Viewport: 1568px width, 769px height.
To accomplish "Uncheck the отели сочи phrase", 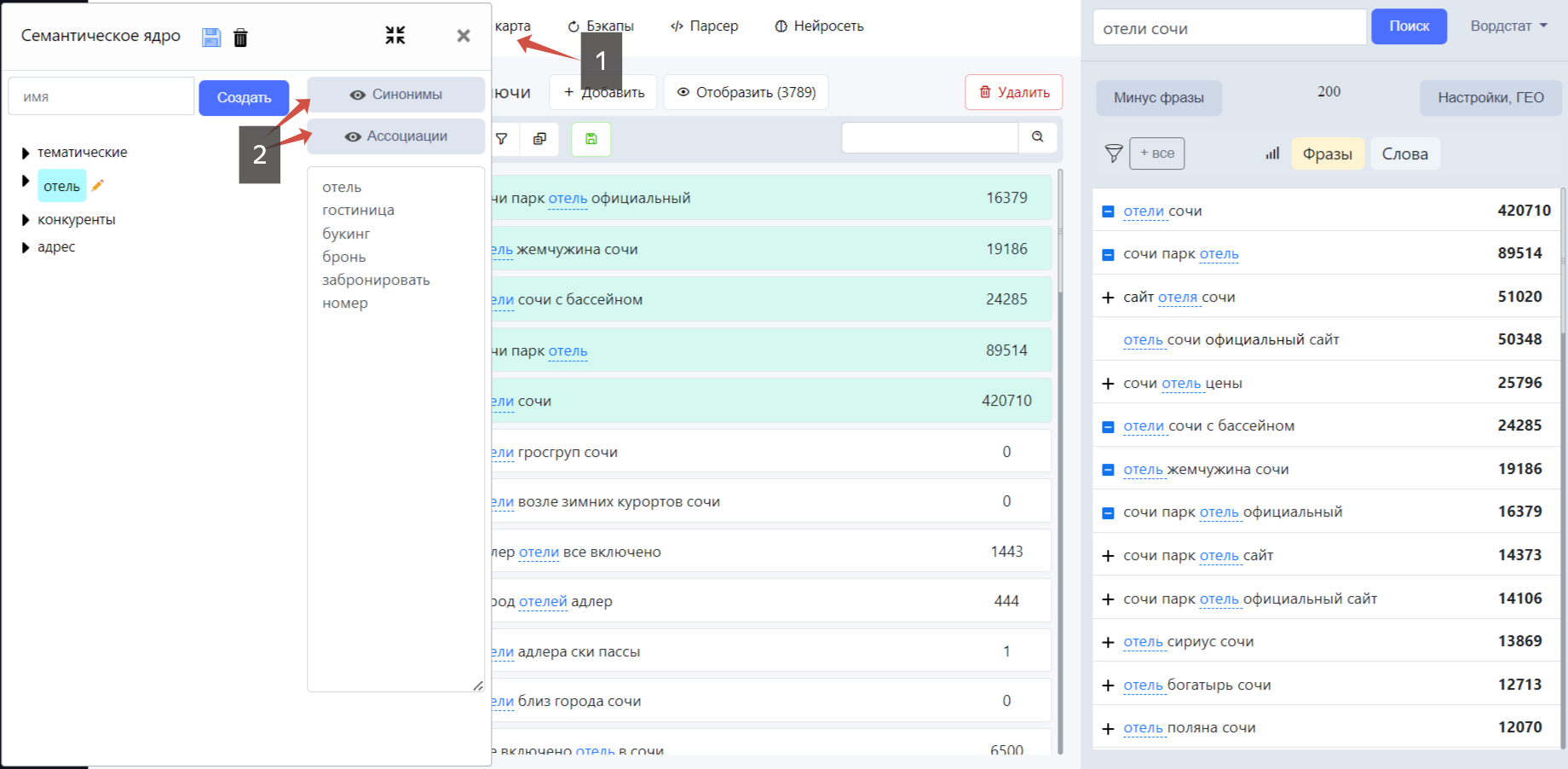I will coord(1108,211).
